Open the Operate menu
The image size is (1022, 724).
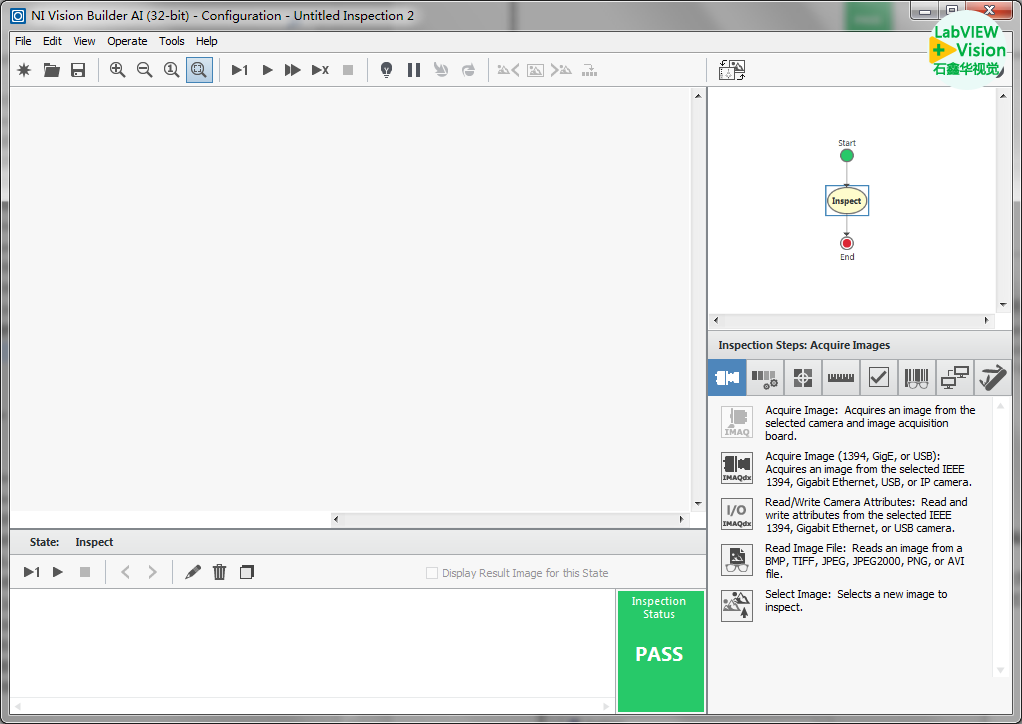pyautogui.click(x=127, y=41)
